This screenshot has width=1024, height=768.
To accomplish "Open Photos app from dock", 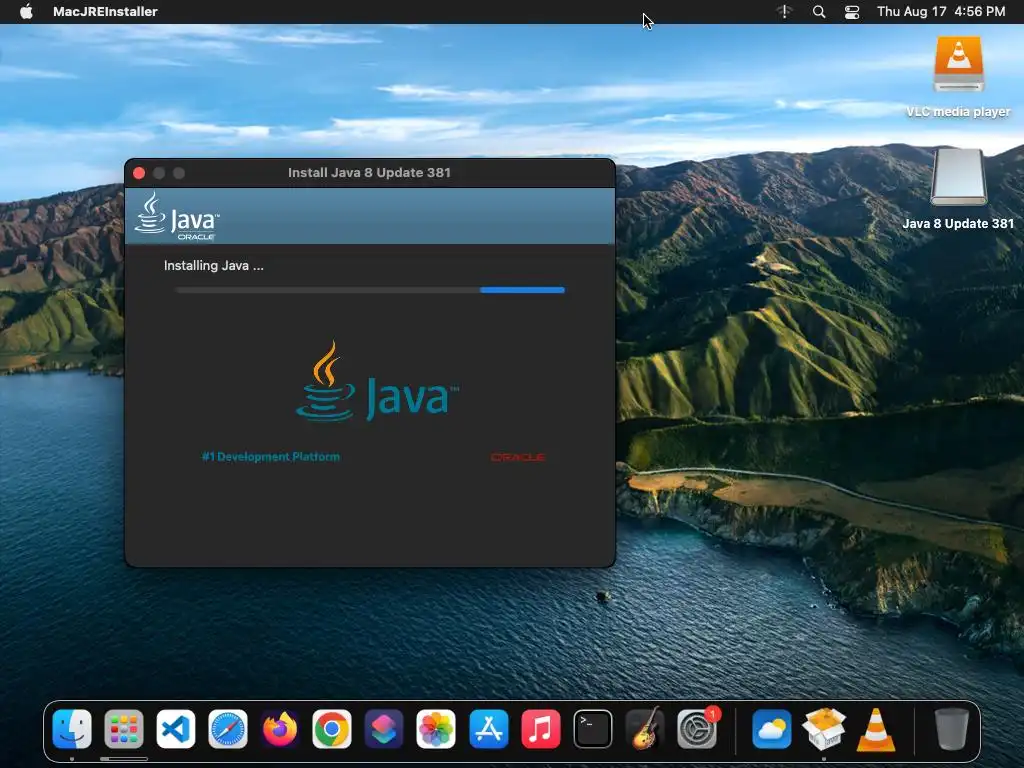I will pos(436,729).
